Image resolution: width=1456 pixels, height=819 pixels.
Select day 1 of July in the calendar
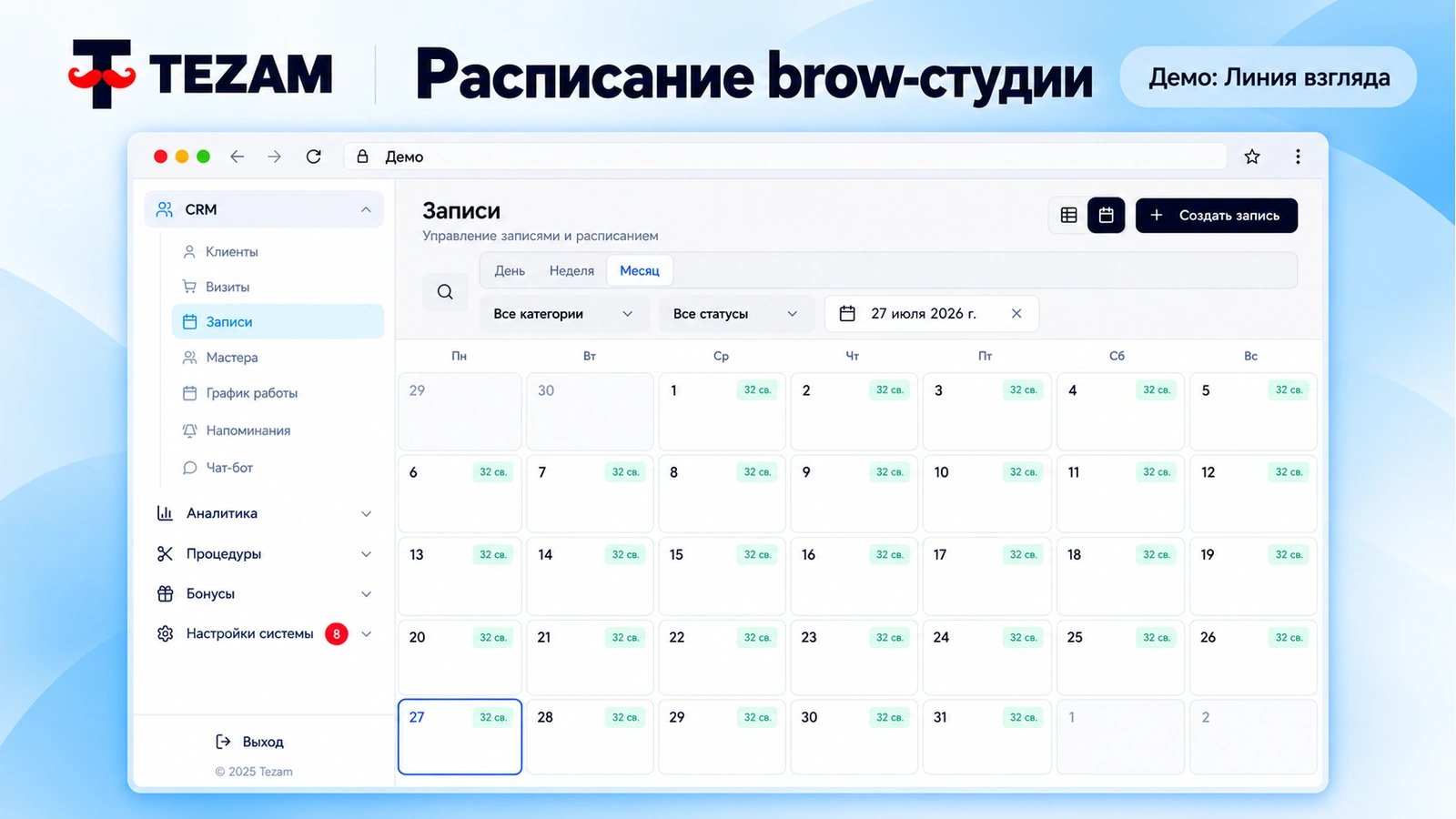(722, 411)
